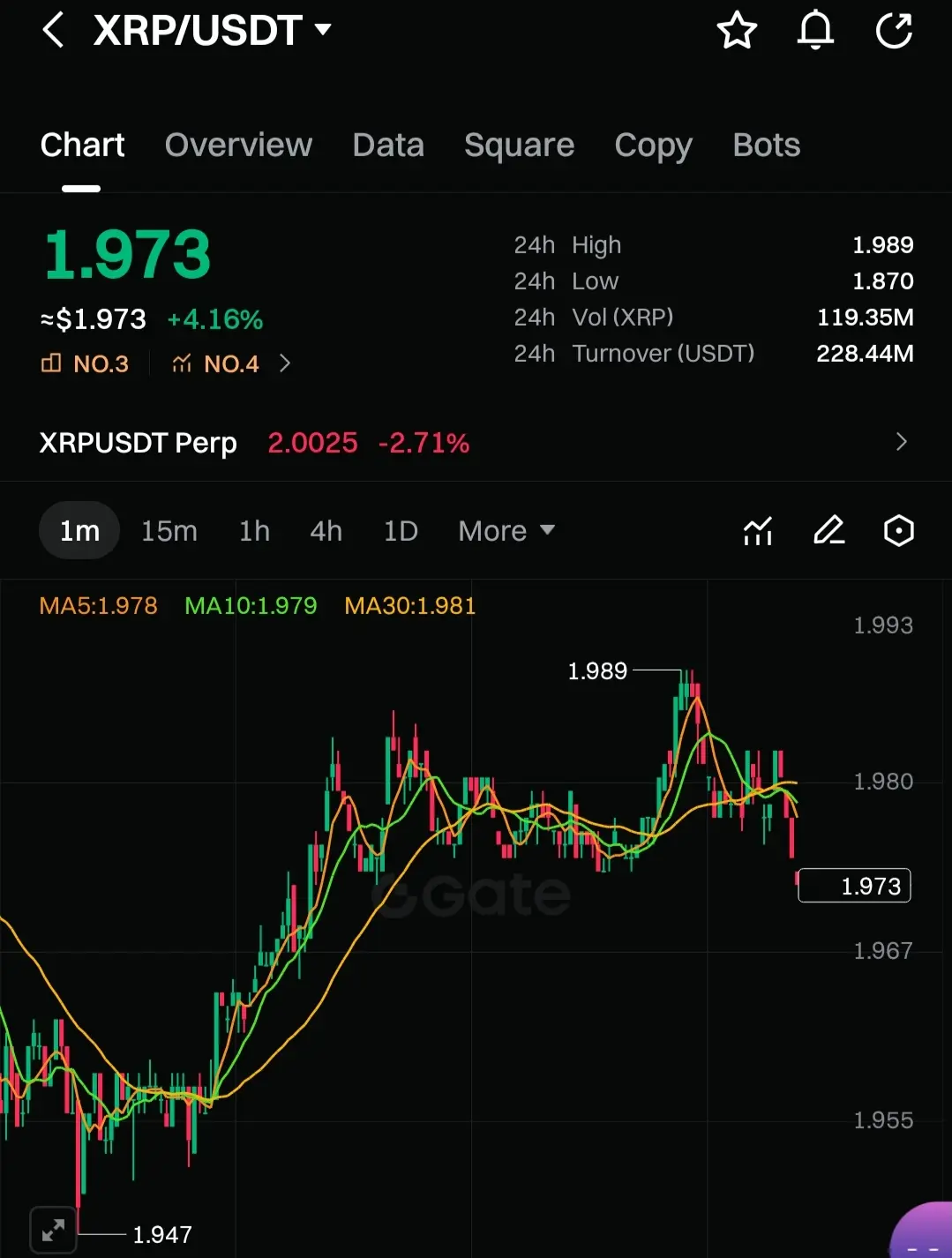Viewport: 952px width, 1258px height.
Task: Open the Data tab
Action: pos(388,146)
